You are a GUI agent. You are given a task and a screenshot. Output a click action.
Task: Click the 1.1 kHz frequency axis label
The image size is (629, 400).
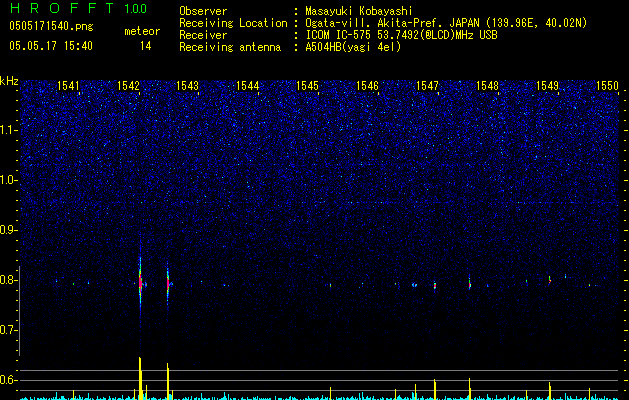(x=9, y=130)
